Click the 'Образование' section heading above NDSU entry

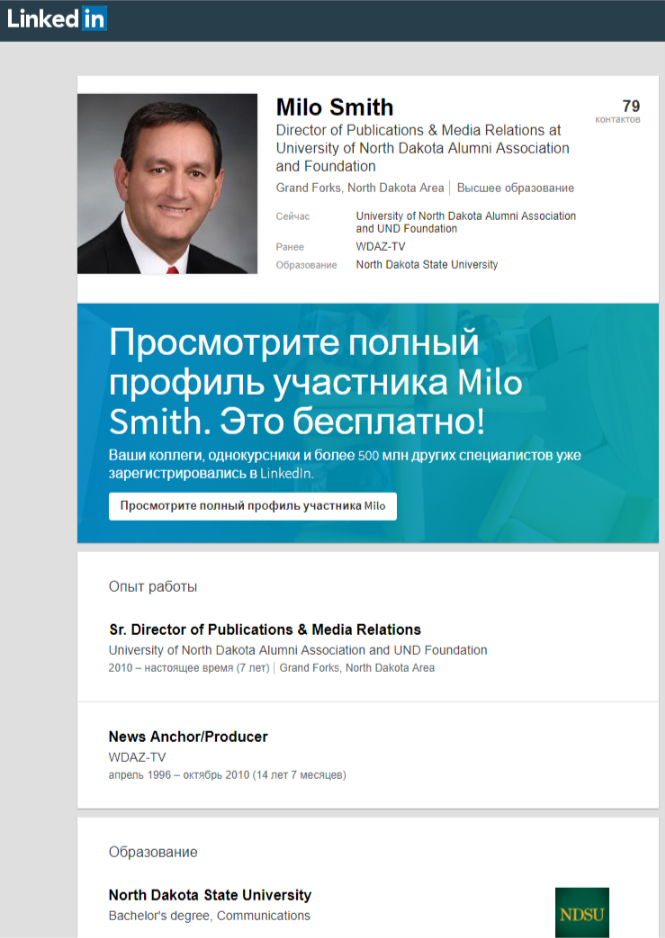pyautogui.click(x=152, y=852)
